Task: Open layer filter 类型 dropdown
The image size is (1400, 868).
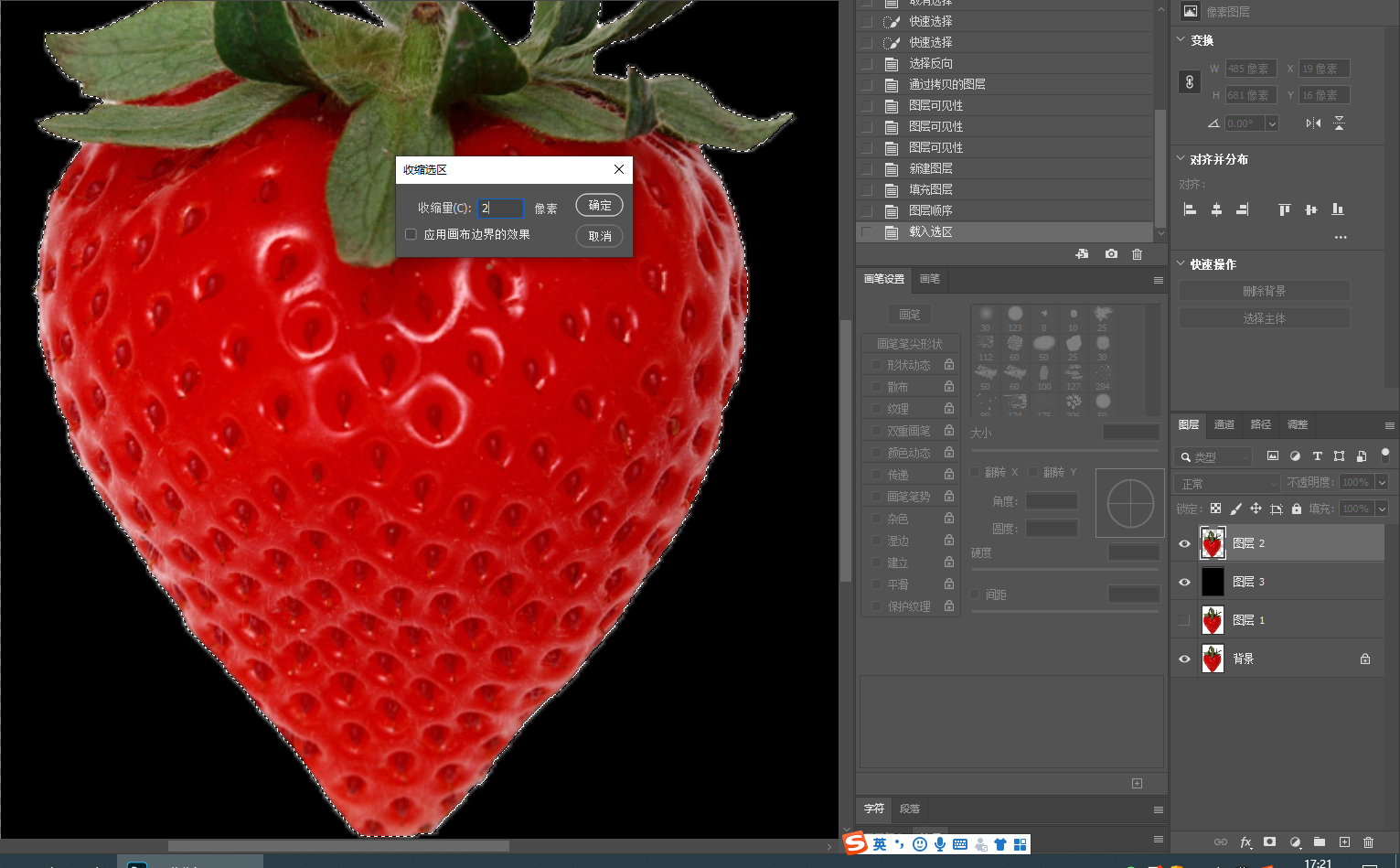Action: pos(1213,456)
